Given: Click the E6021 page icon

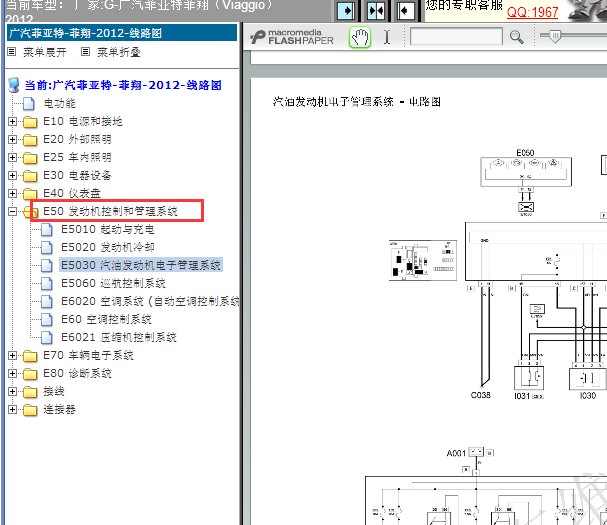Looking at the screenshot, I should (x=47, y=338).
